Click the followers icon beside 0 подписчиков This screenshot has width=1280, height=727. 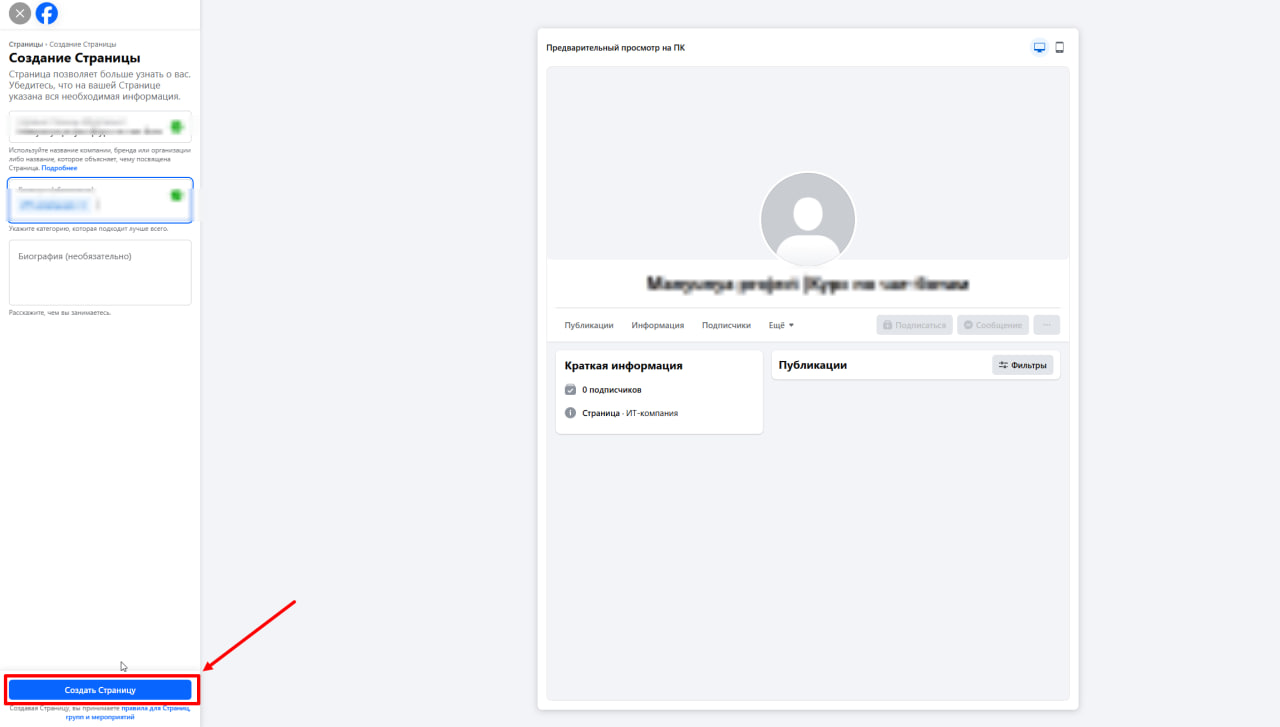point(570,390)
